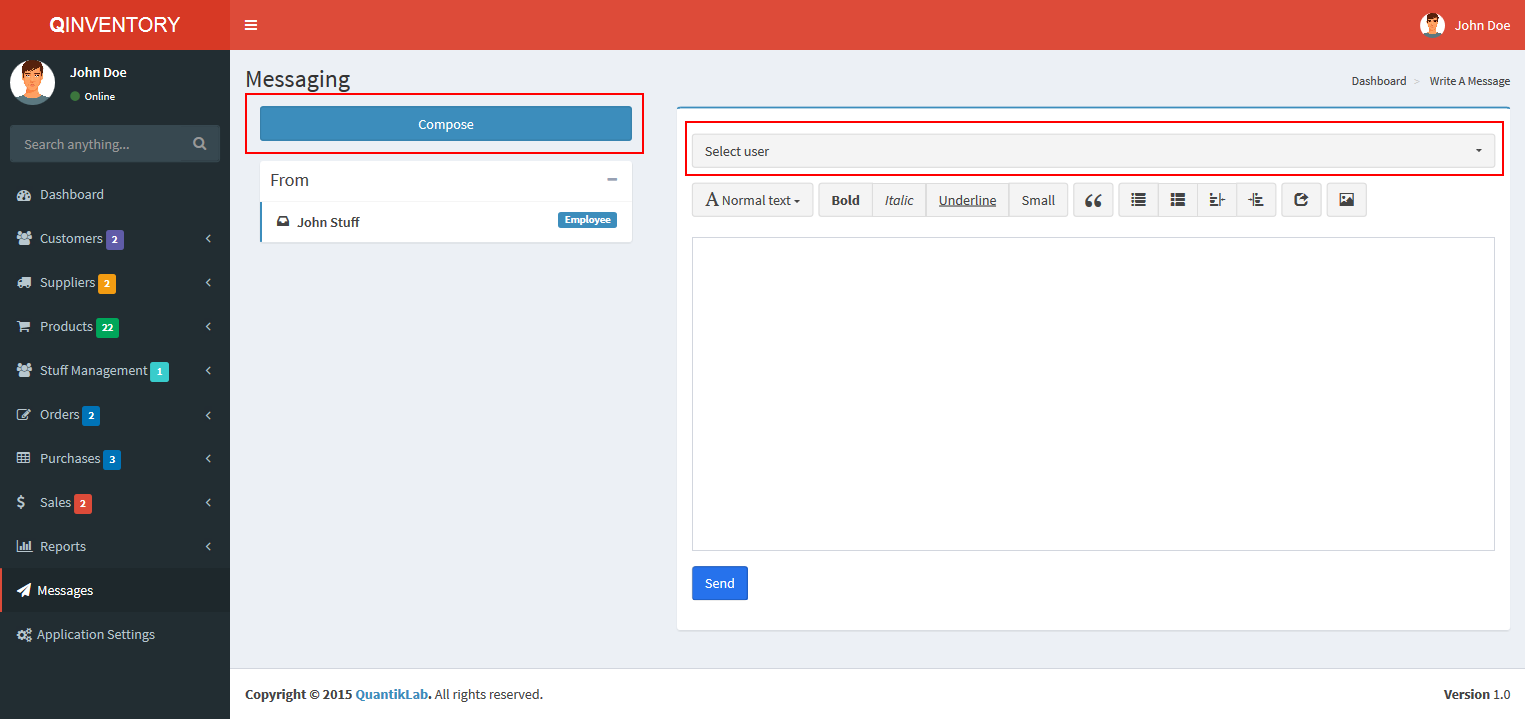Click the indent icon
1525x719 pixels.
[x=1256, y=200]
